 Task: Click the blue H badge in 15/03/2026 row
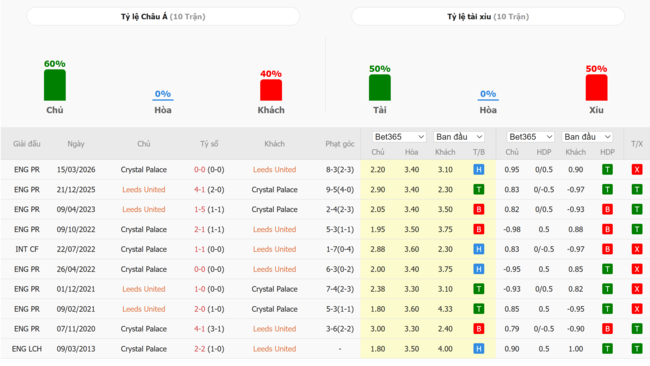click(478, 170)
